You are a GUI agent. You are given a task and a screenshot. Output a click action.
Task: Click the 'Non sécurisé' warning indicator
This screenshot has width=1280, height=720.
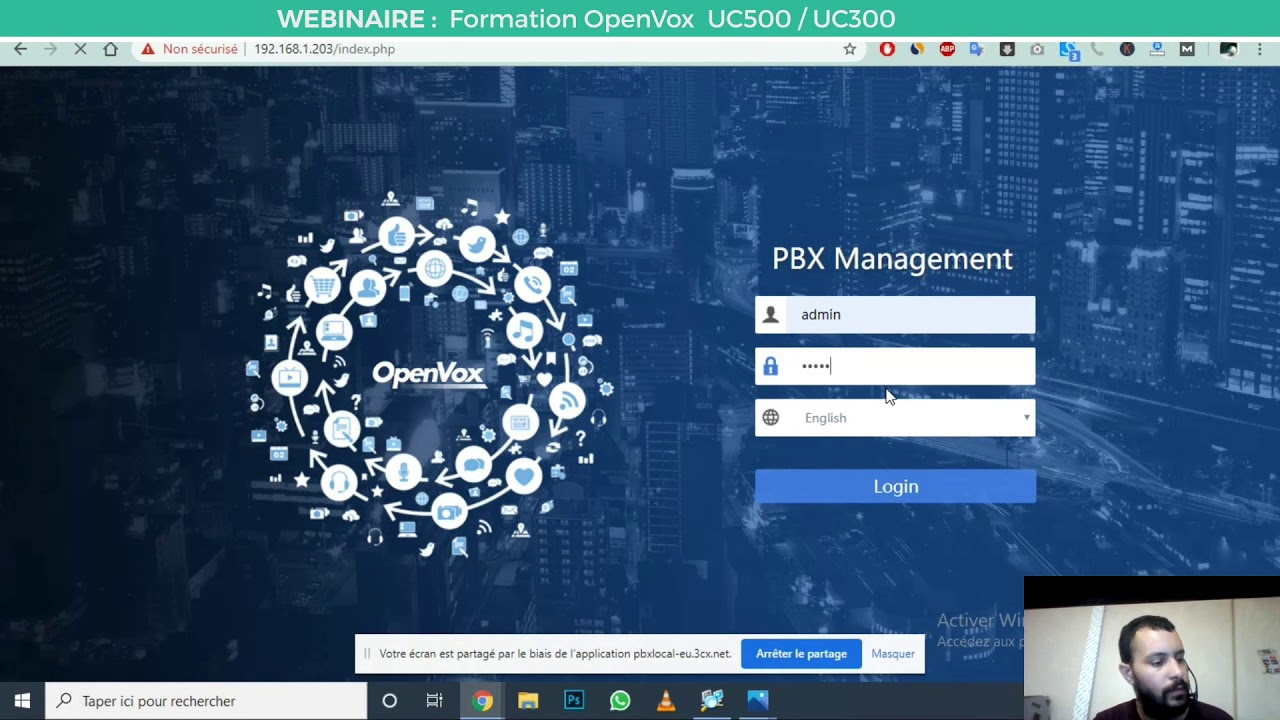click(x=189, y=49)
